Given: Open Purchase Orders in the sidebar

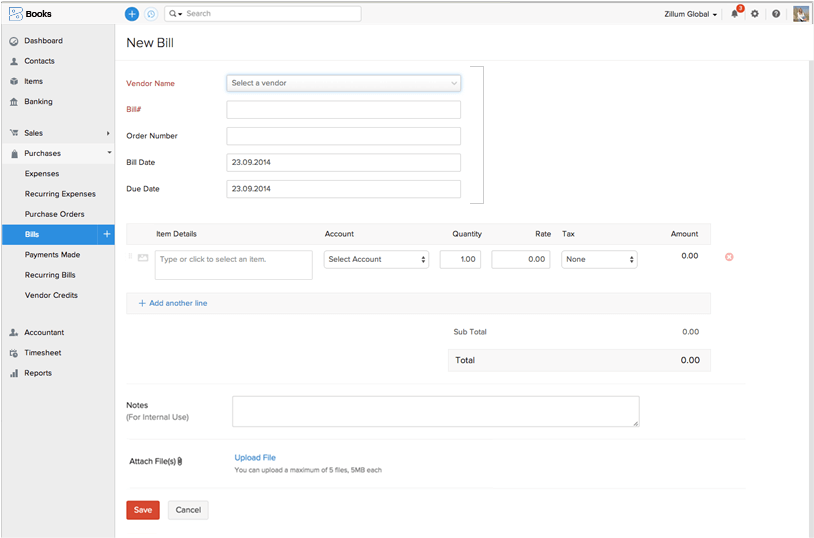Looking at the screenshot, I should (54, 214).
